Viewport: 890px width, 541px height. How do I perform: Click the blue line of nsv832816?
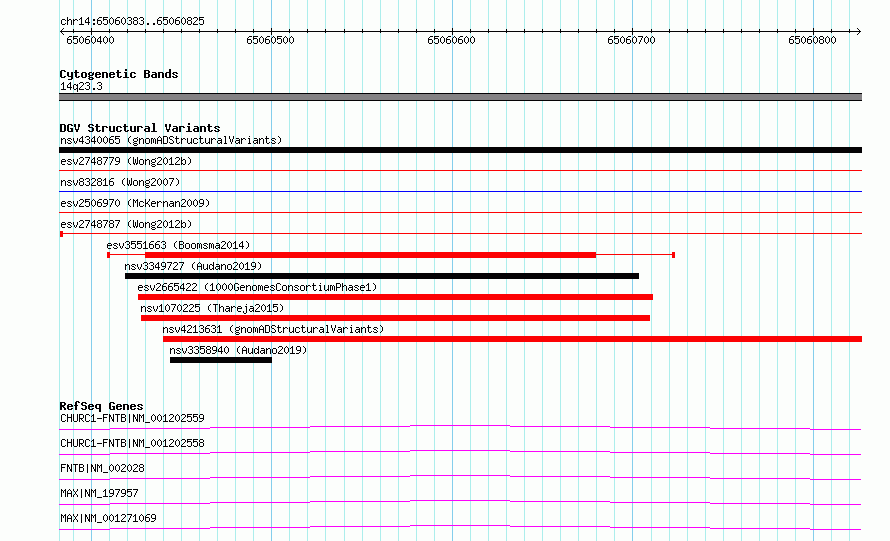(460, 191)
